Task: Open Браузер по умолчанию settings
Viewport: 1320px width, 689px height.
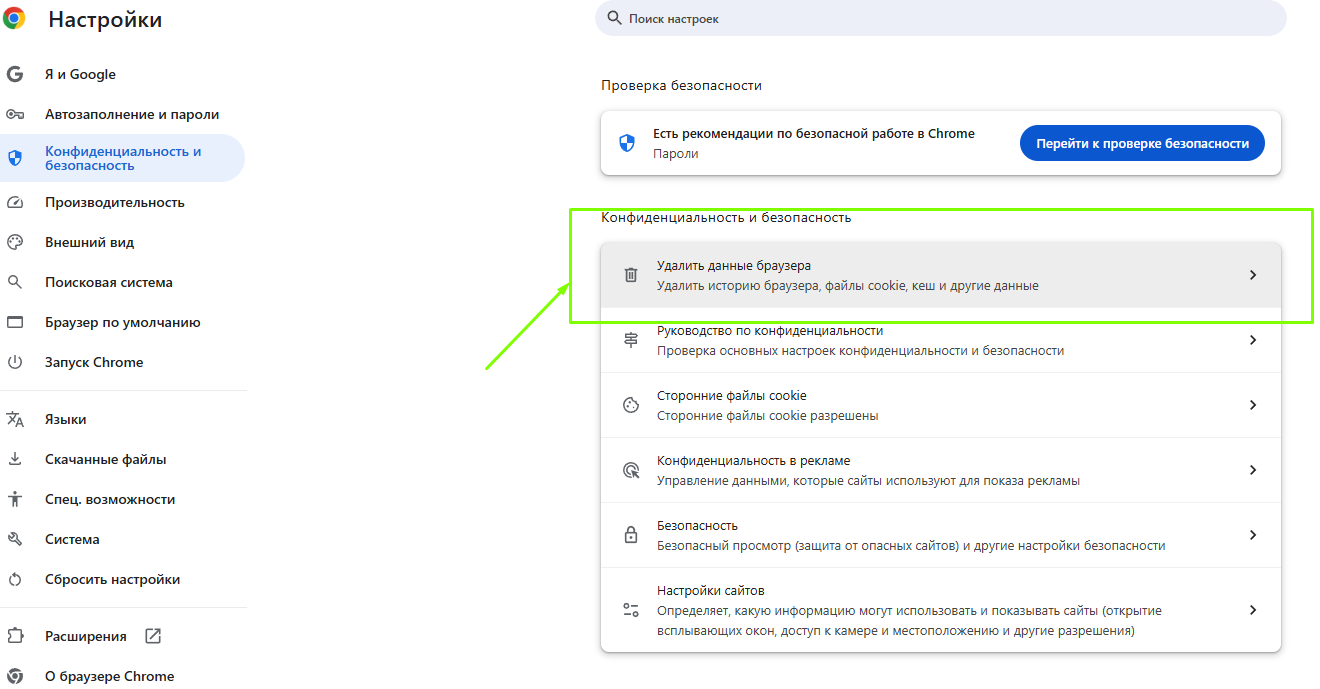Action: (x=122, y=322)
